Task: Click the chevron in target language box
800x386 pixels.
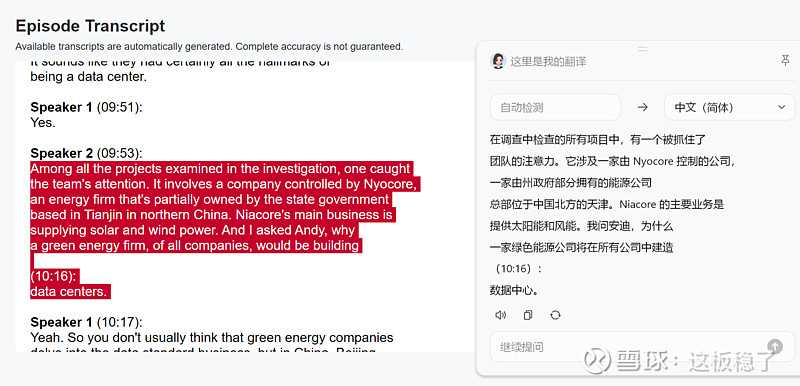Action: (781, 108)
